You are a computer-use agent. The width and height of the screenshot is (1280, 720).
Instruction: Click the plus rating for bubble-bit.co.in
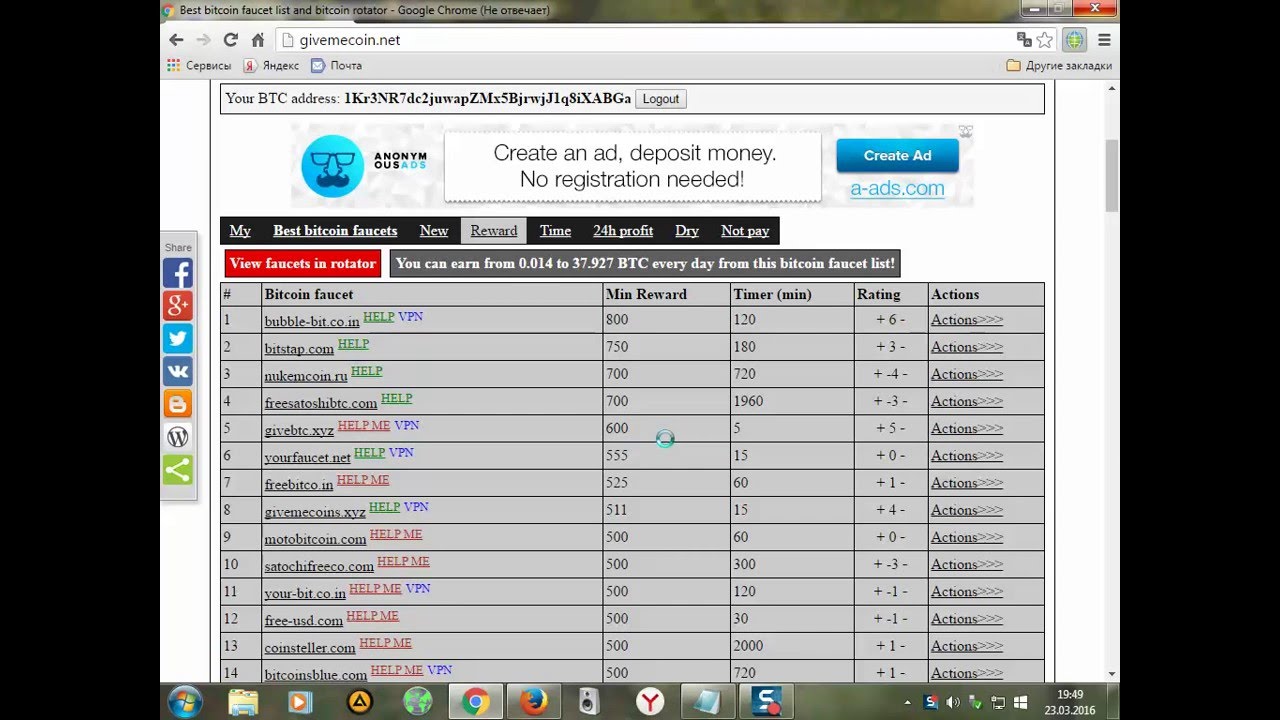coord(880,320)
